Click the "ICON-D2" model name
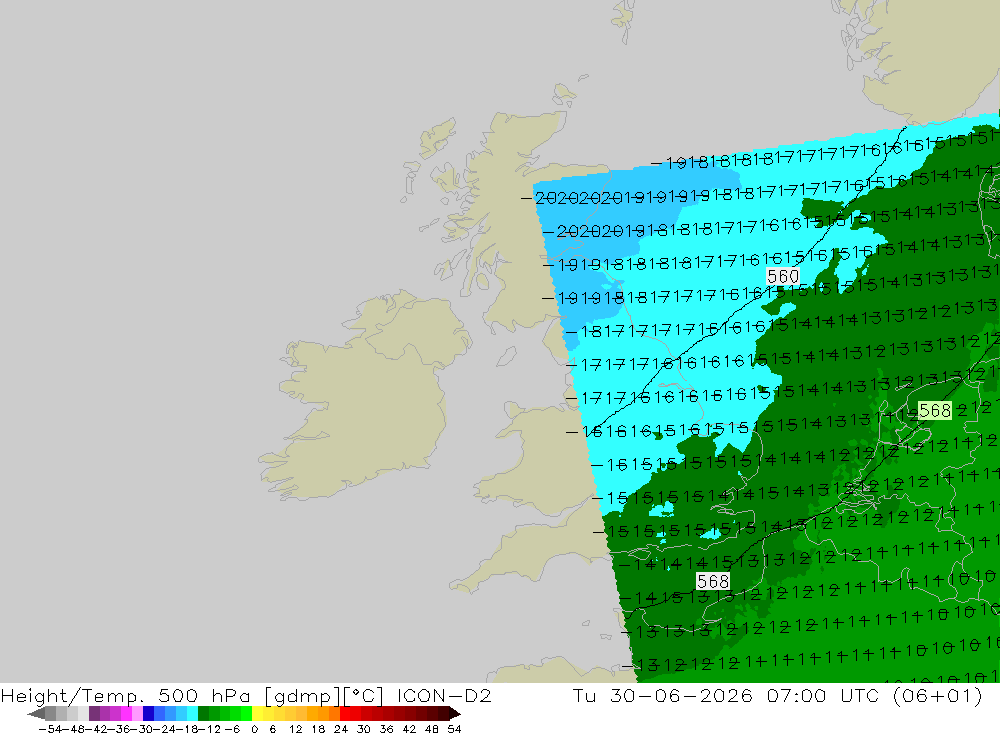This screenshot has height=733, width=1000. pyautogui.click(x=444, y=695)
